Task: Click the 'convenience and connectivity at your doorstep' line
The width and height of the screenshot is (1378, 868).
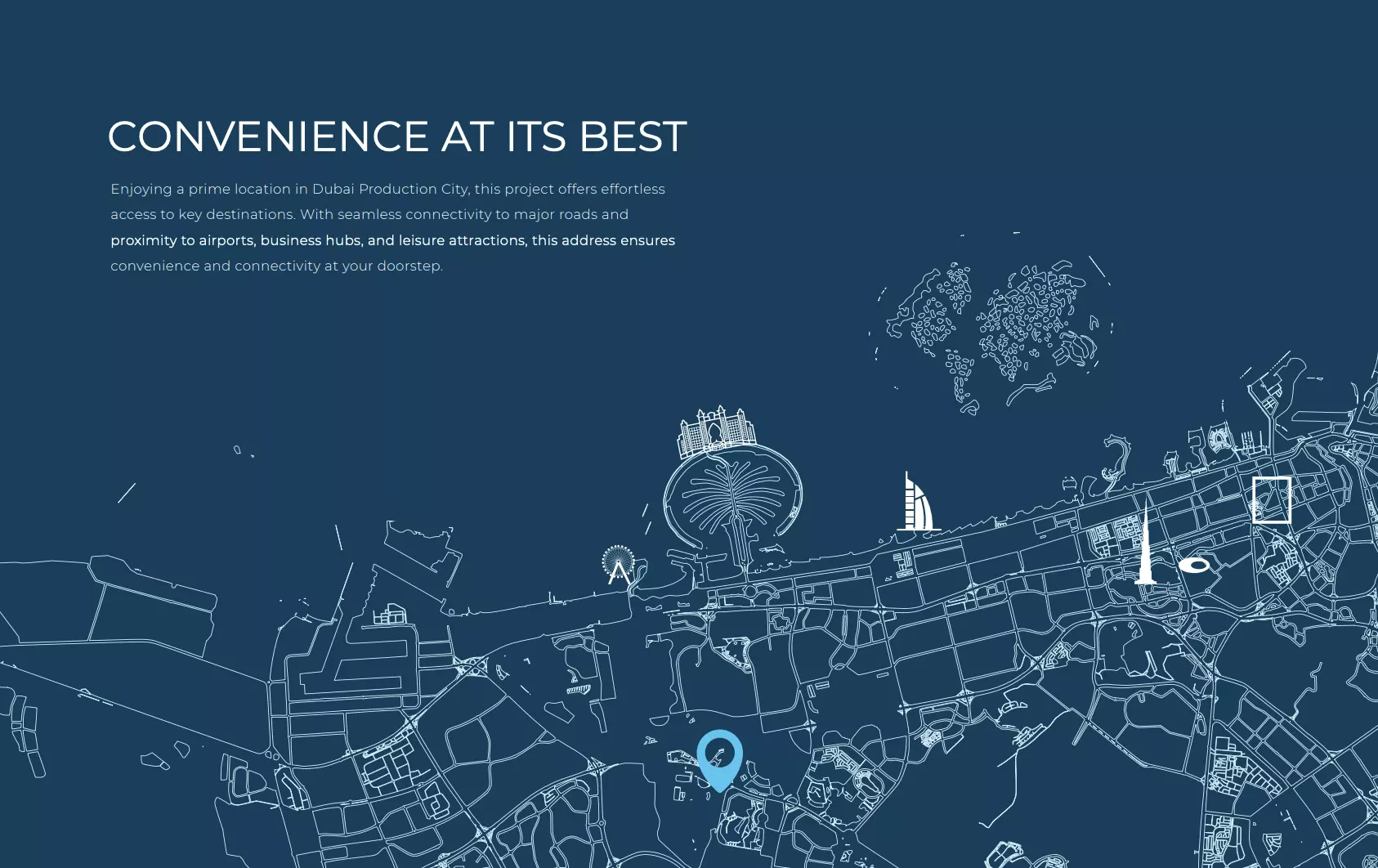Action: [276, 266]
